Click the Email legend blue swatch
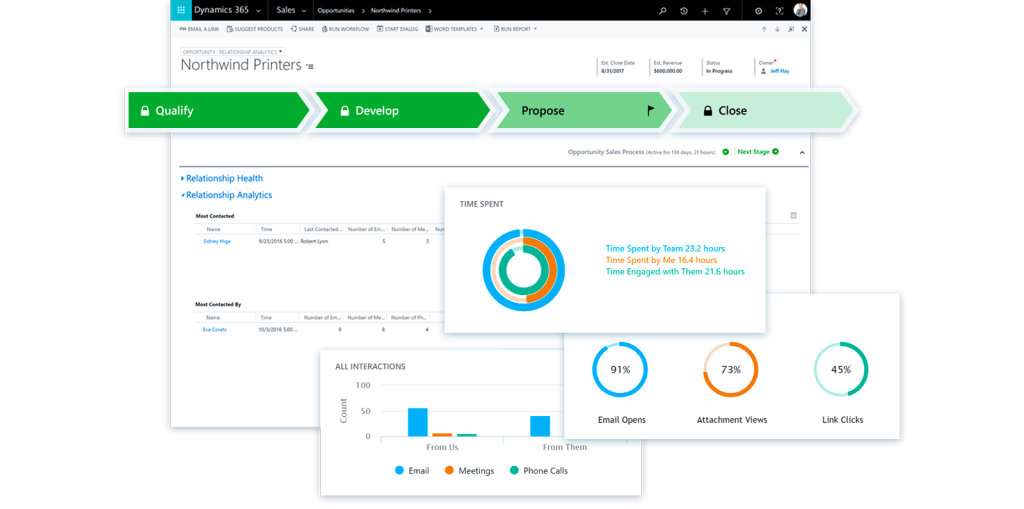This screenshot has width=1024, height=509. tap(399, 470)
